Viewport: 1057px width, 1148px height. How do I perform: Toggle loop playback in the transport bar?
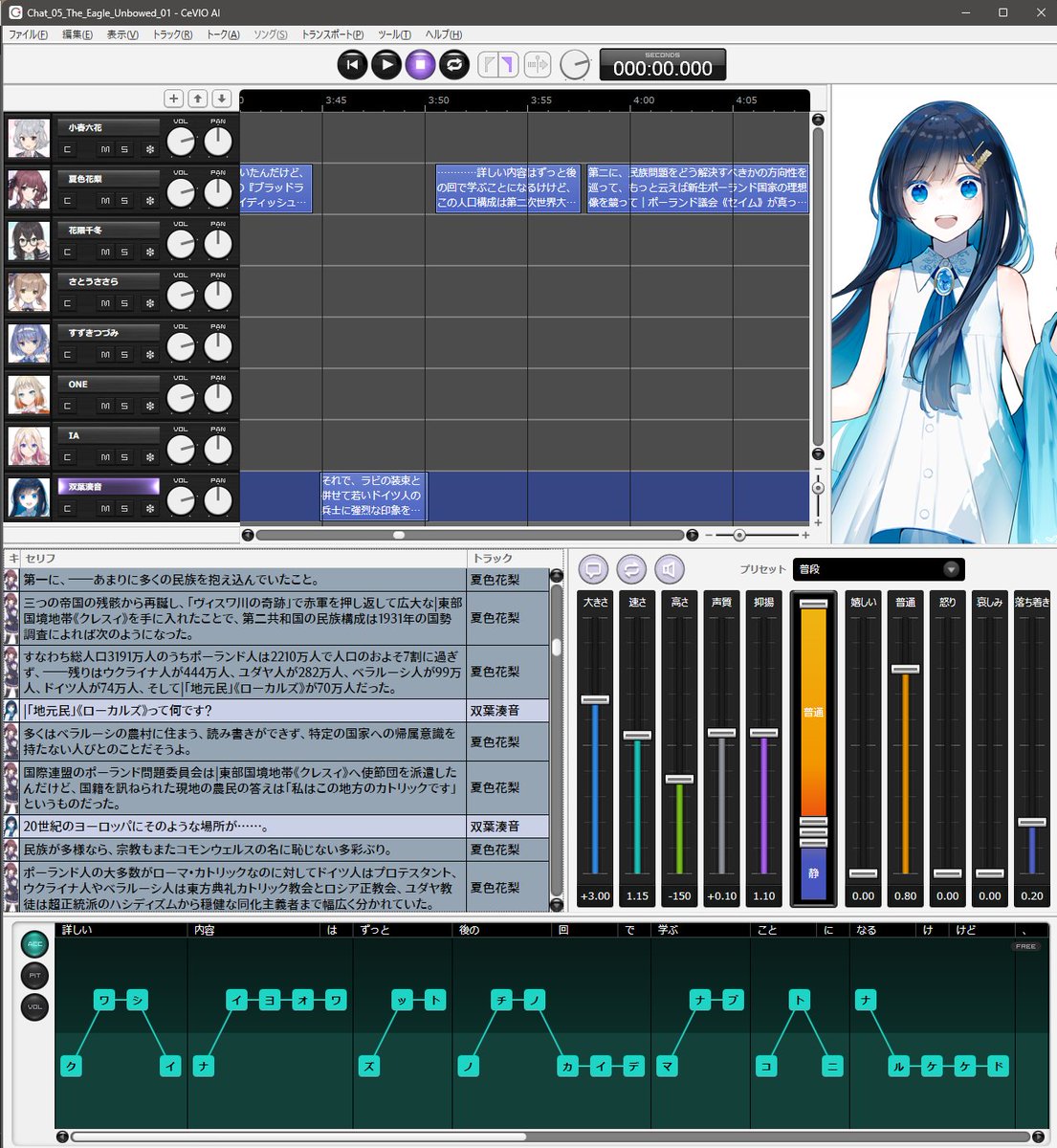(x=453, y=65)
